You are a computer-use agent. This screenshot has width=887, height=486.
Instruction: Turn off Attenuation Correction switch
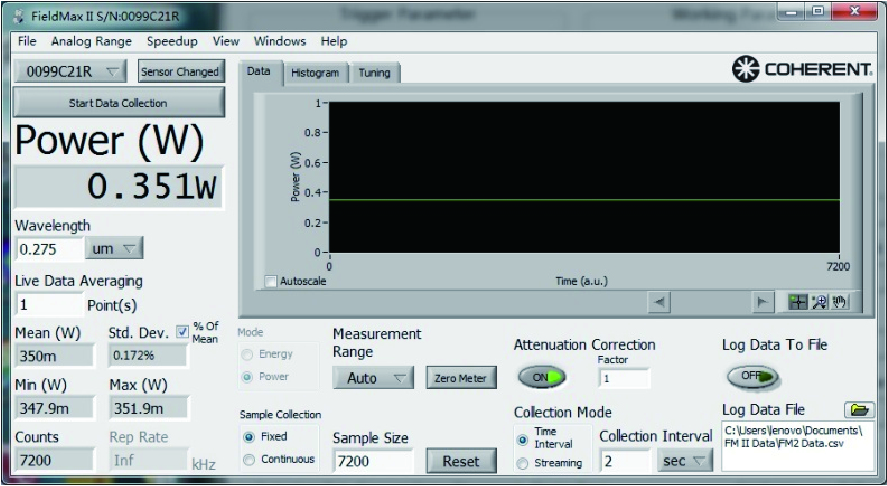[x=541, y=377]
